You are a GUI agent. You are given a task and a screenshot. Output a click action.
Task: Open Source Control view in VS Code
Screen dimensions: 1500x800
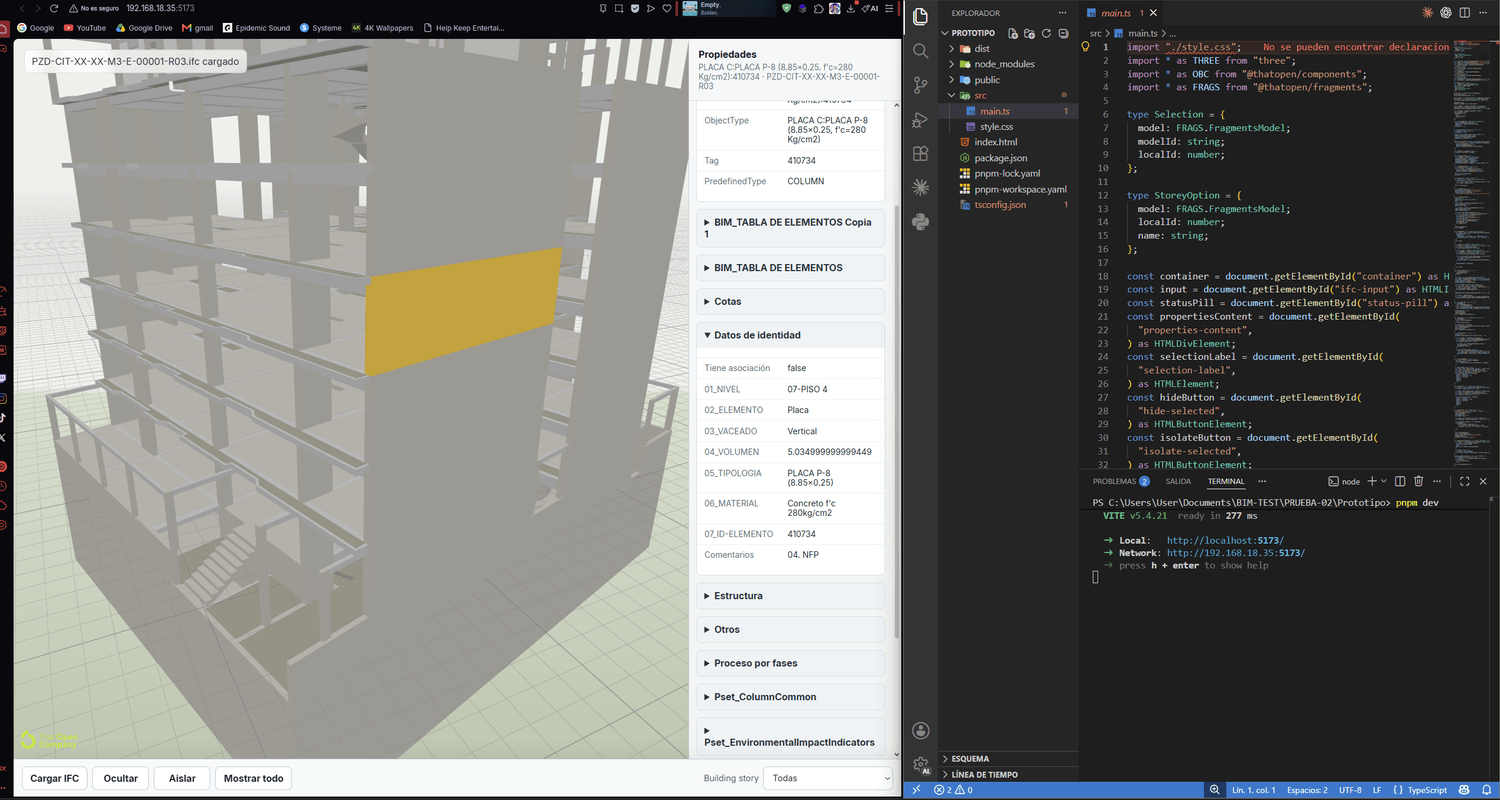(921, 85)
